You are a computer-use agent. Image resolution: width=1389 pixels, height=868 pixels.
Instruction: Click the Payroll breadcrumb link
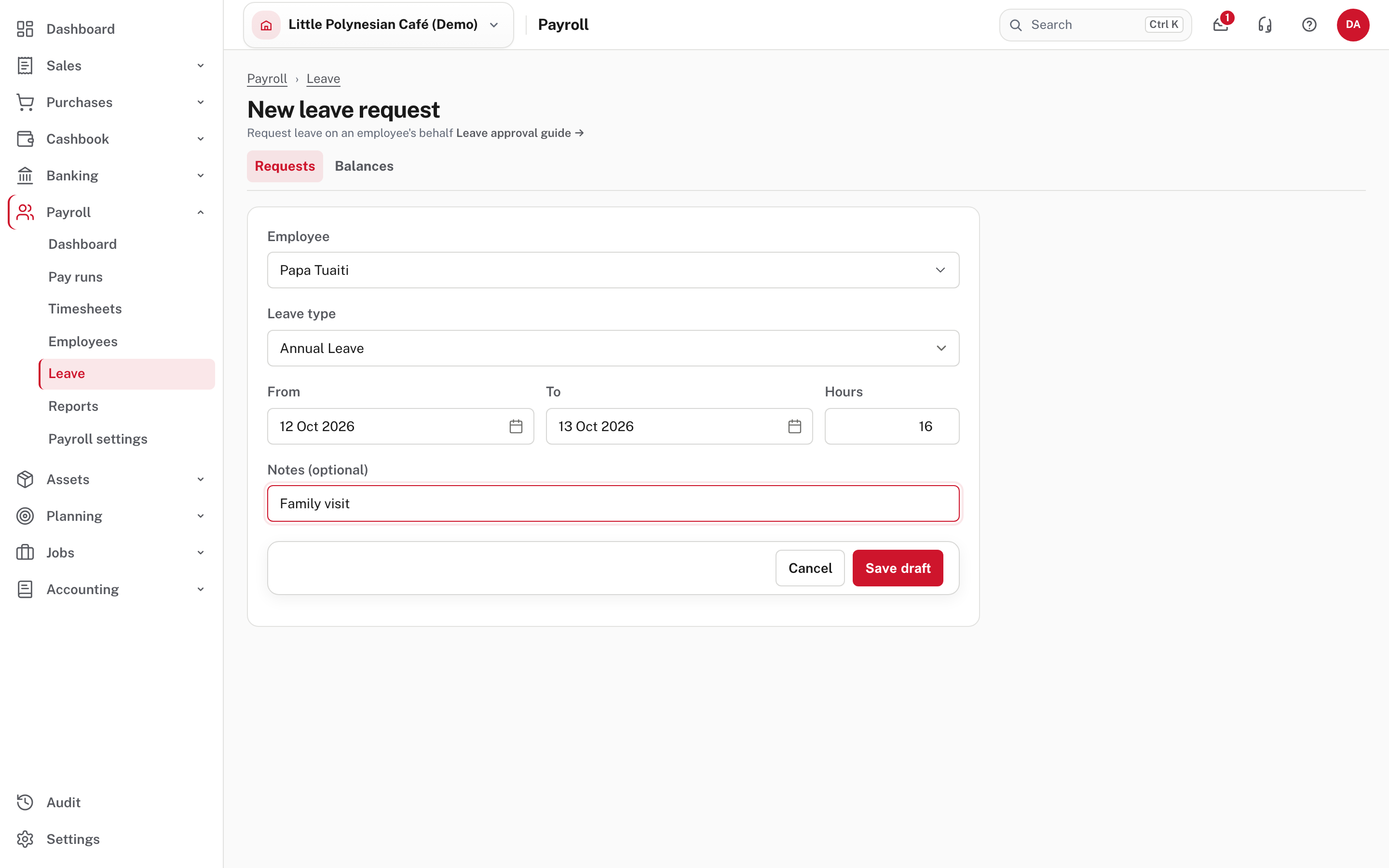coord(267,79)
